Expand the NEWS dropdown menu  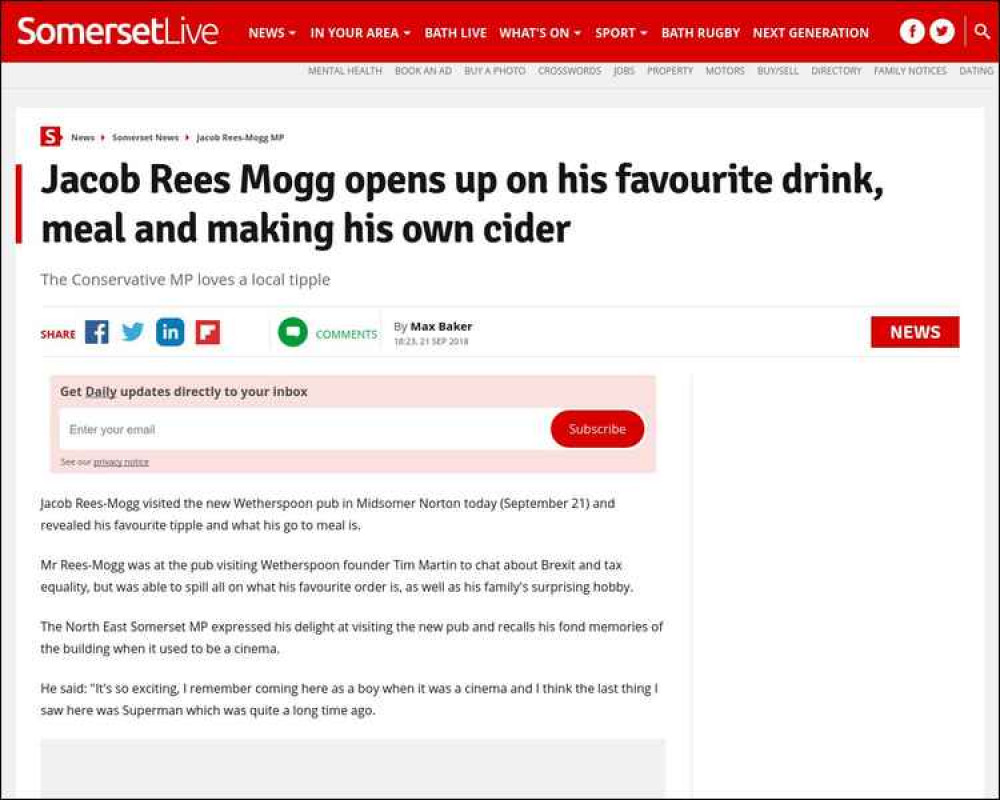click(272, 33)
